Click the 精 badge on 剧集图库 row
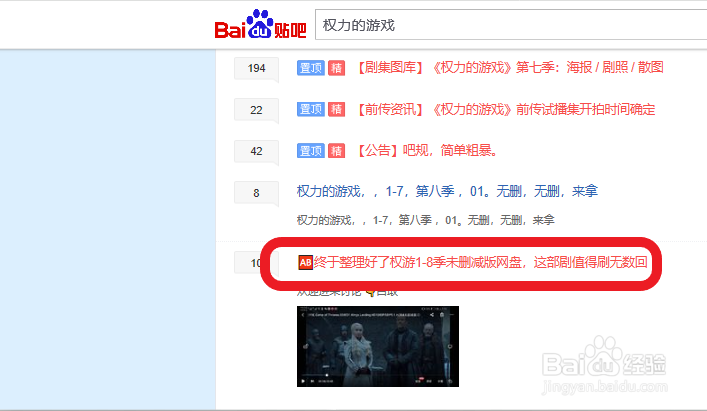The image size is (707, 411). [336, 68]
